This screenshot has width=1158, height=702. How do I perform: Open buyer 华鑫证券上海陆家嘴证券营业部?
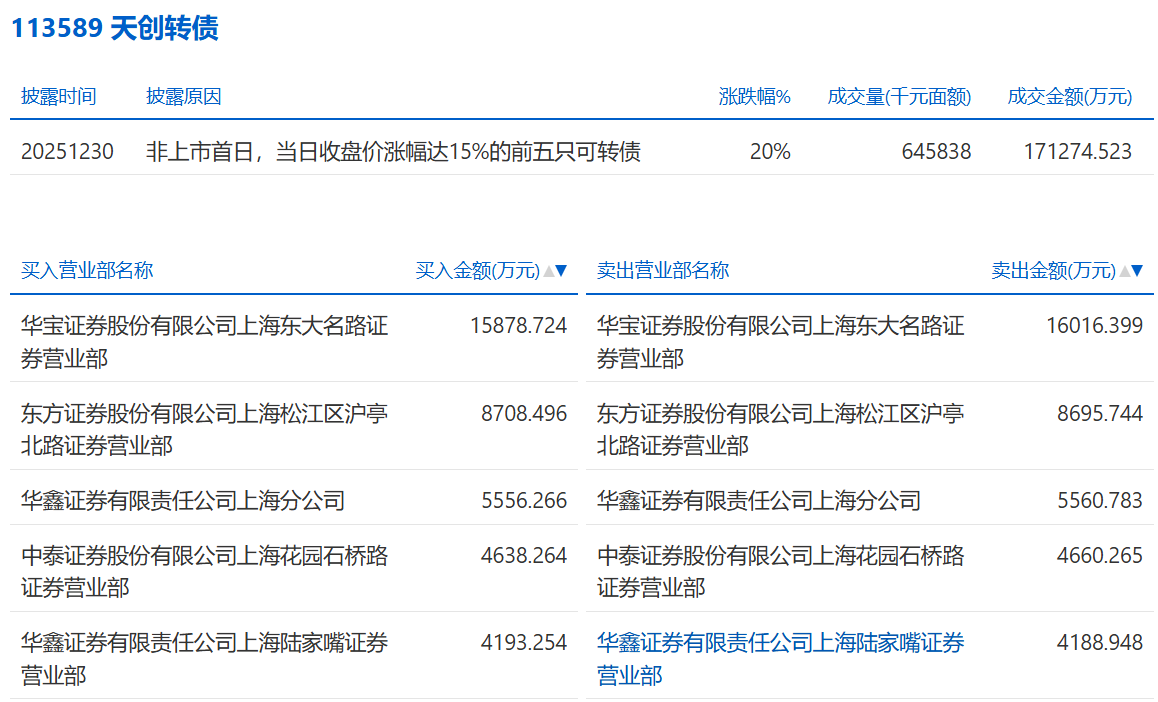pyautogui.click(x=205, y=658)
